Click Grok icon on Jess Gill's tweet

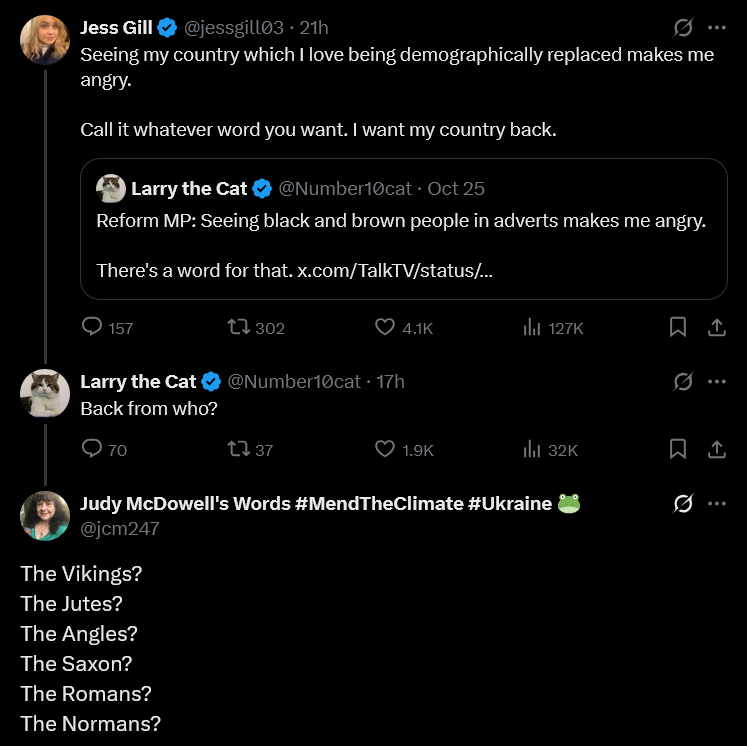[683, 28]
